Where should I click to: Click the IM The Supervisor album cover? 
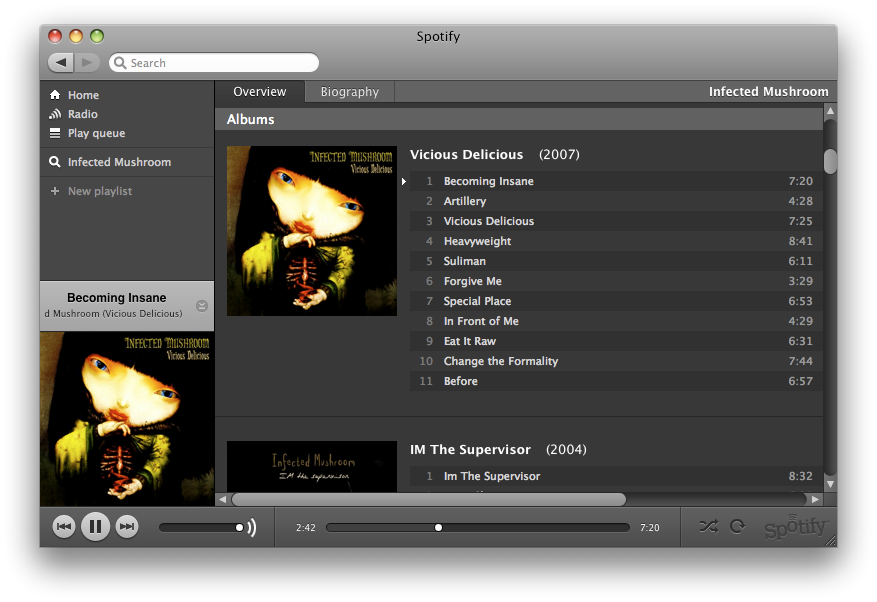coord(312,467)
